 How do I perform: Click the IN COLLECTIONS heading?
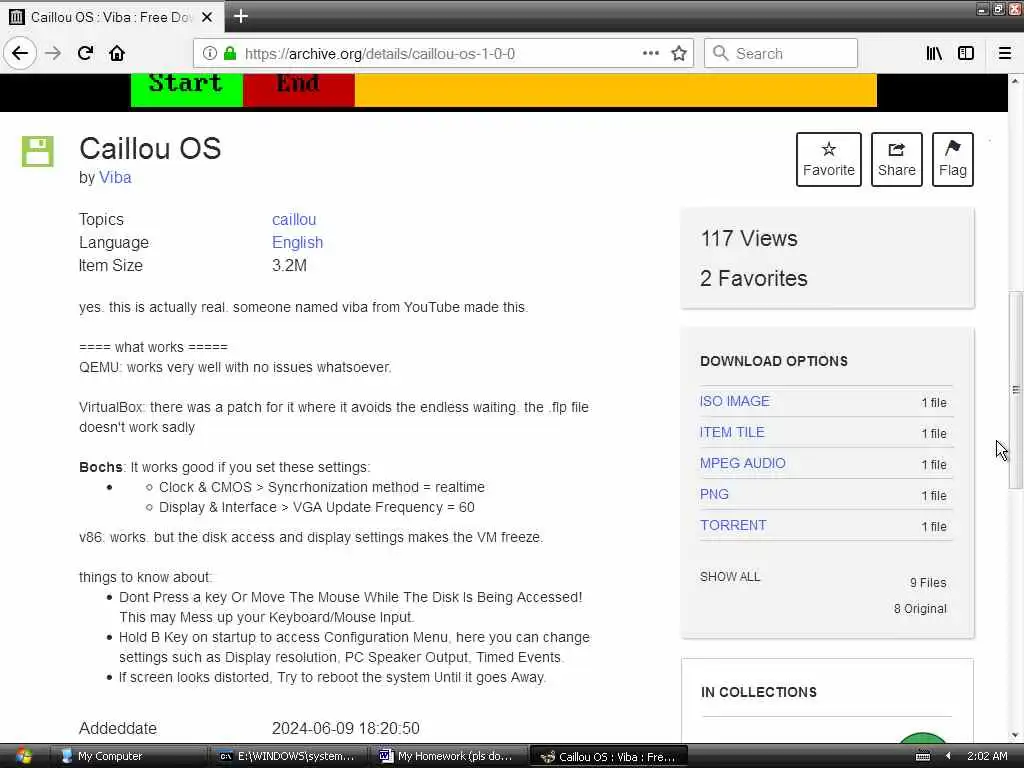(x=759, y=692)
